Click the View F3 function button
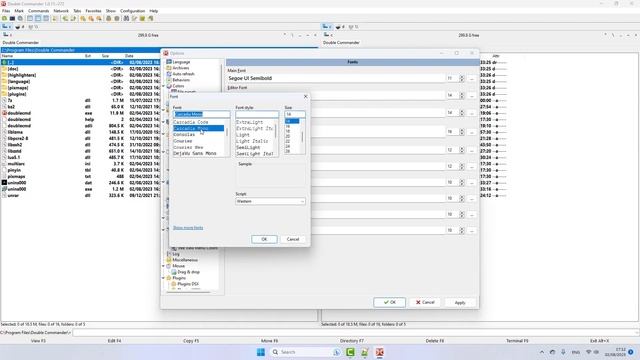The height and width of the screenshot is (360, 640). 38,340
